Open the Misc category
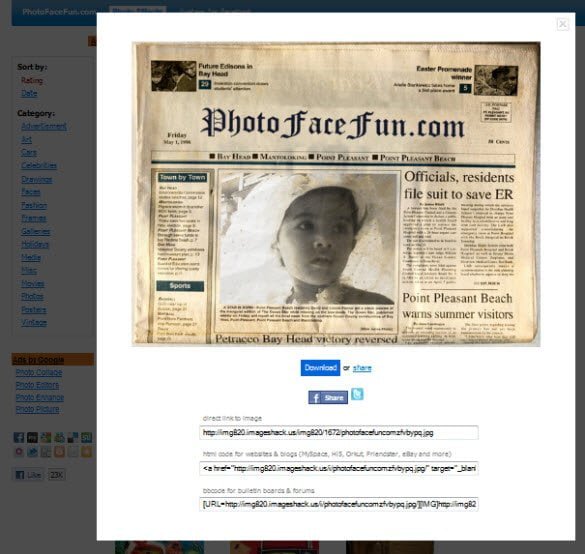The width and height of the screenshot is (585, 554). (x=29, y=270)
